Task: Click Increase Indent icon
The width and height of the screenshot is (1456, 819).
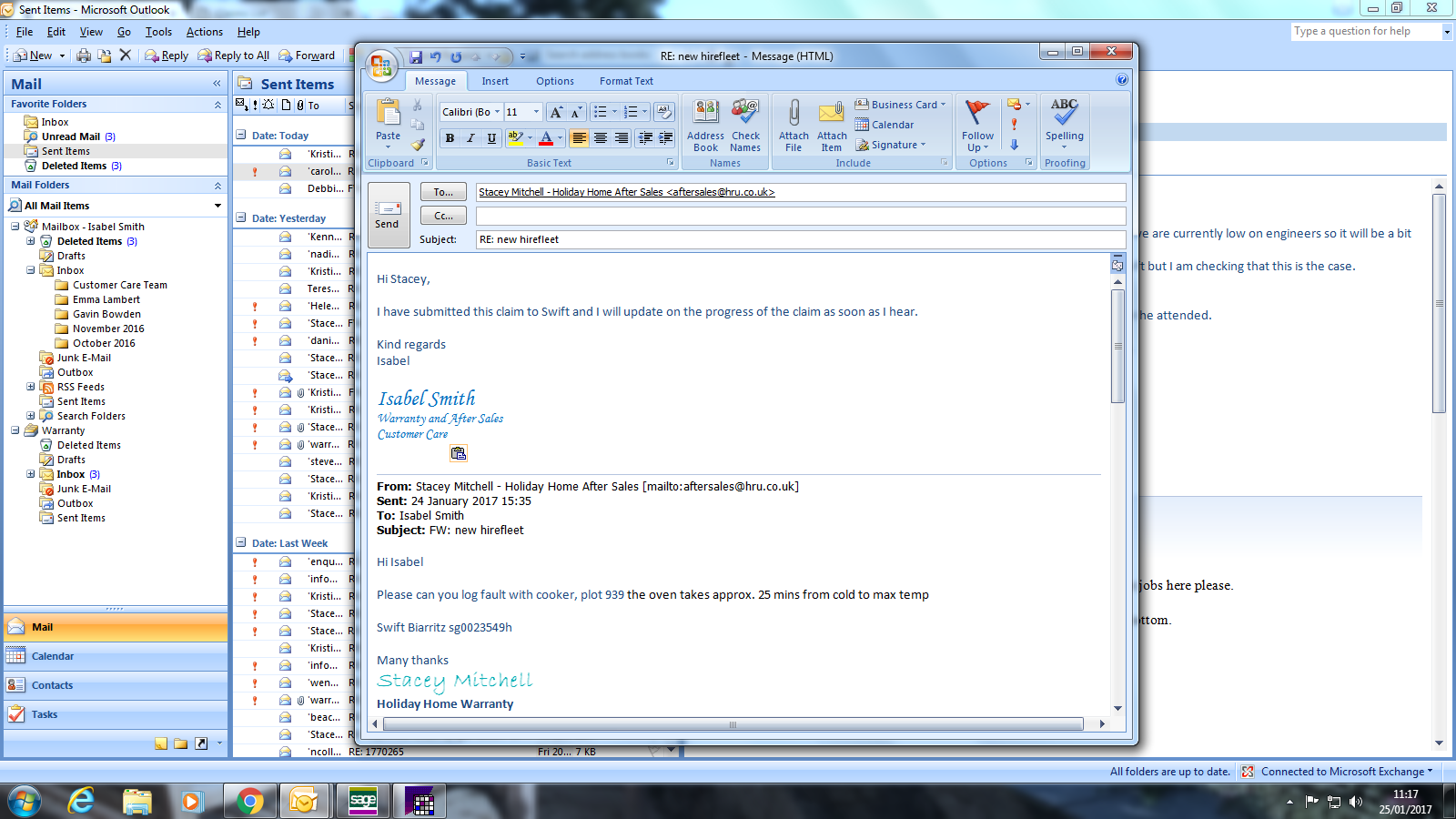Action: point(666,138)
